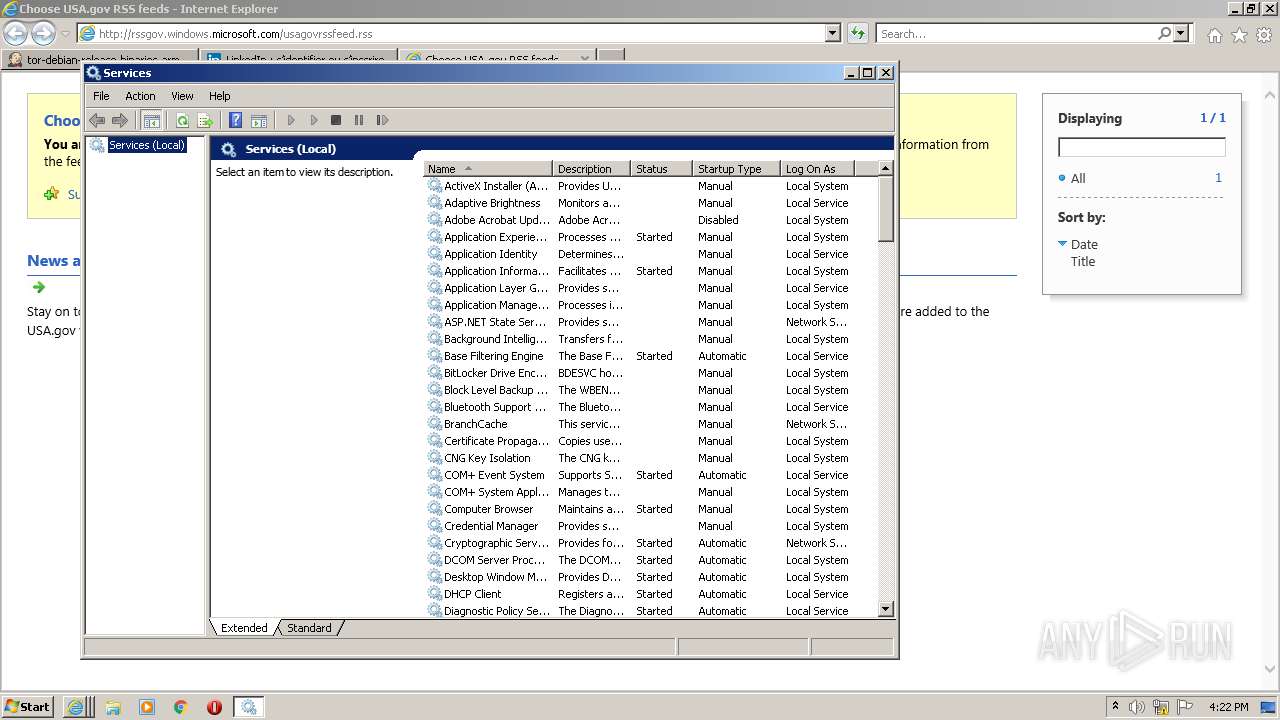
Task: Sort services by the Name column header
Action: tap(488, 169)
